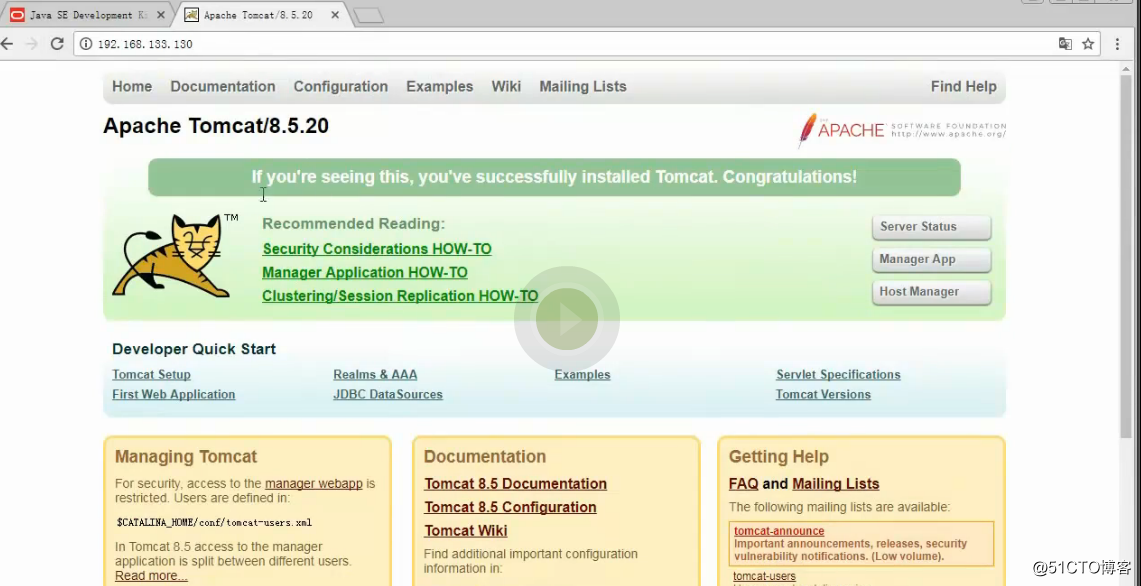Open the Home nav item
Screen dimensions: 1141x586
pos(132,87)
